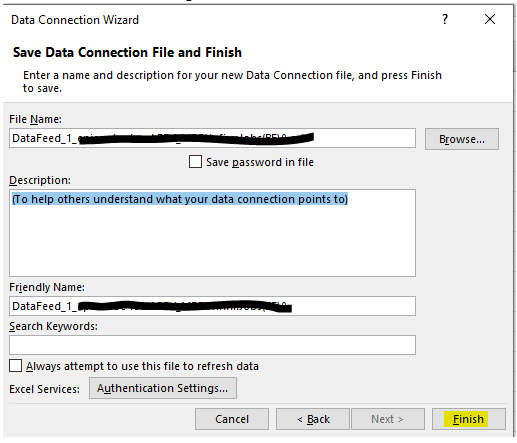The height and width of the screenshot is (443, 517).
Task: Click the Search Keywords label
Action: 53,326
